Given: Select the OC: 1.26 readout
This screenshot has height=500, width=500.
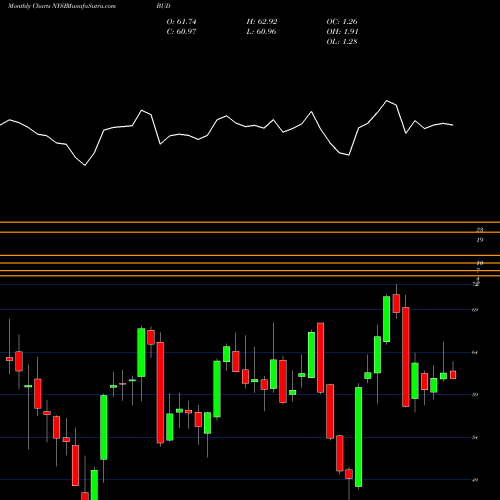Looking at the screenshot, I should tap(342, 22).
